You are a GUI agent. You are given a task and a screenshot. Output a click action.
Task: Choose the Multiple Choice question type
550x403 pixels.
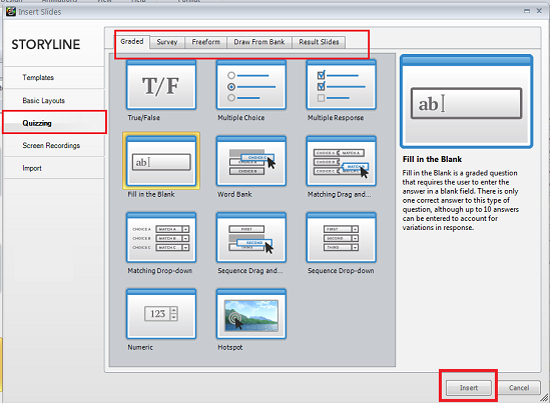coord(251,85)
